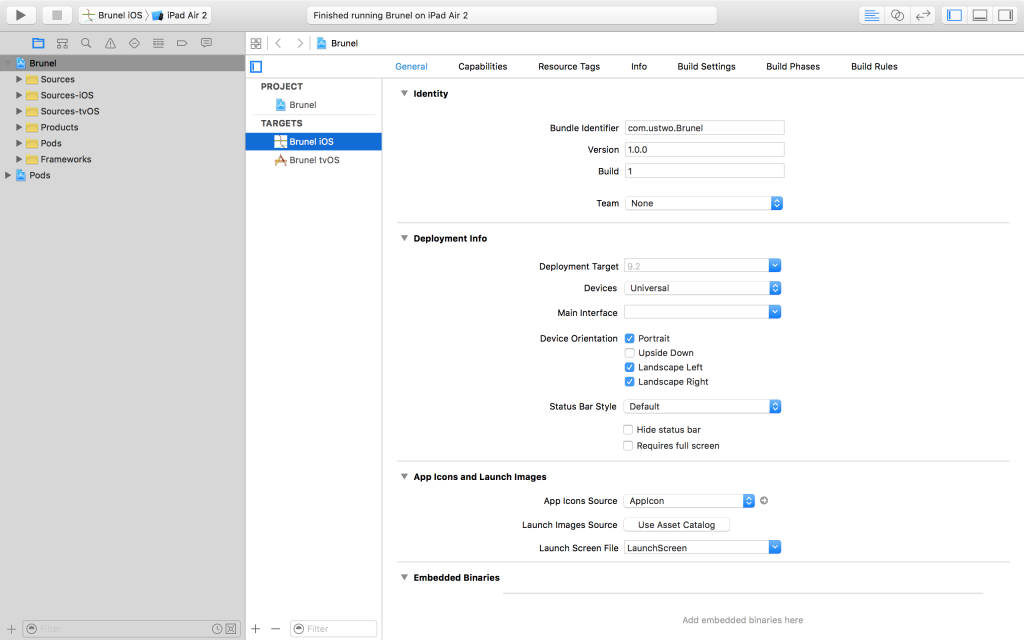The image size is (1024, 640).
Task: Toggle the Navigator panel visibility
Action: pos(954,15)
